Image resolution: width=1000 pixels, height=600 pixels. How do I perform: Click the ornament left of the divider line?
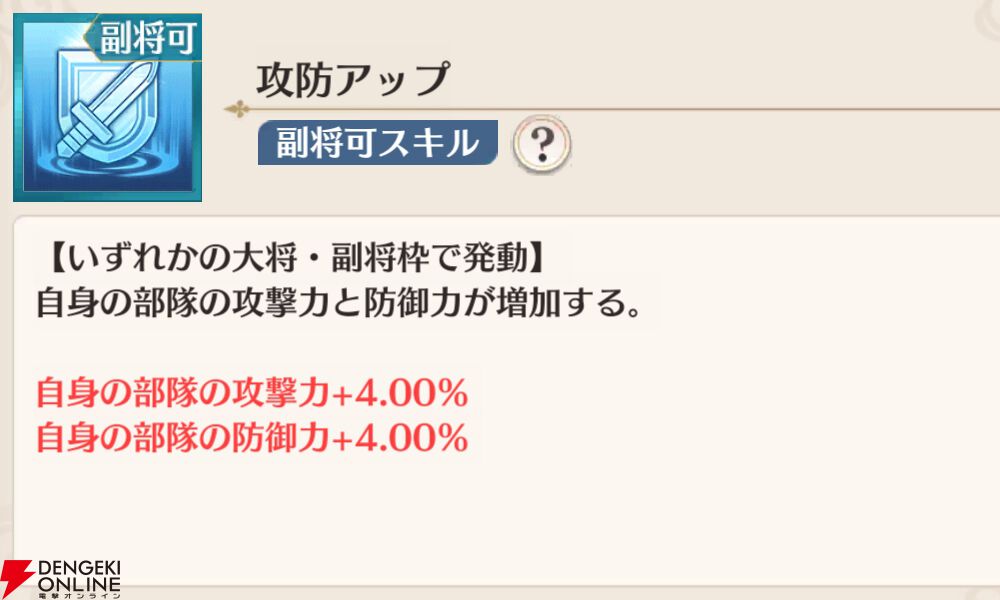point(237,108)
